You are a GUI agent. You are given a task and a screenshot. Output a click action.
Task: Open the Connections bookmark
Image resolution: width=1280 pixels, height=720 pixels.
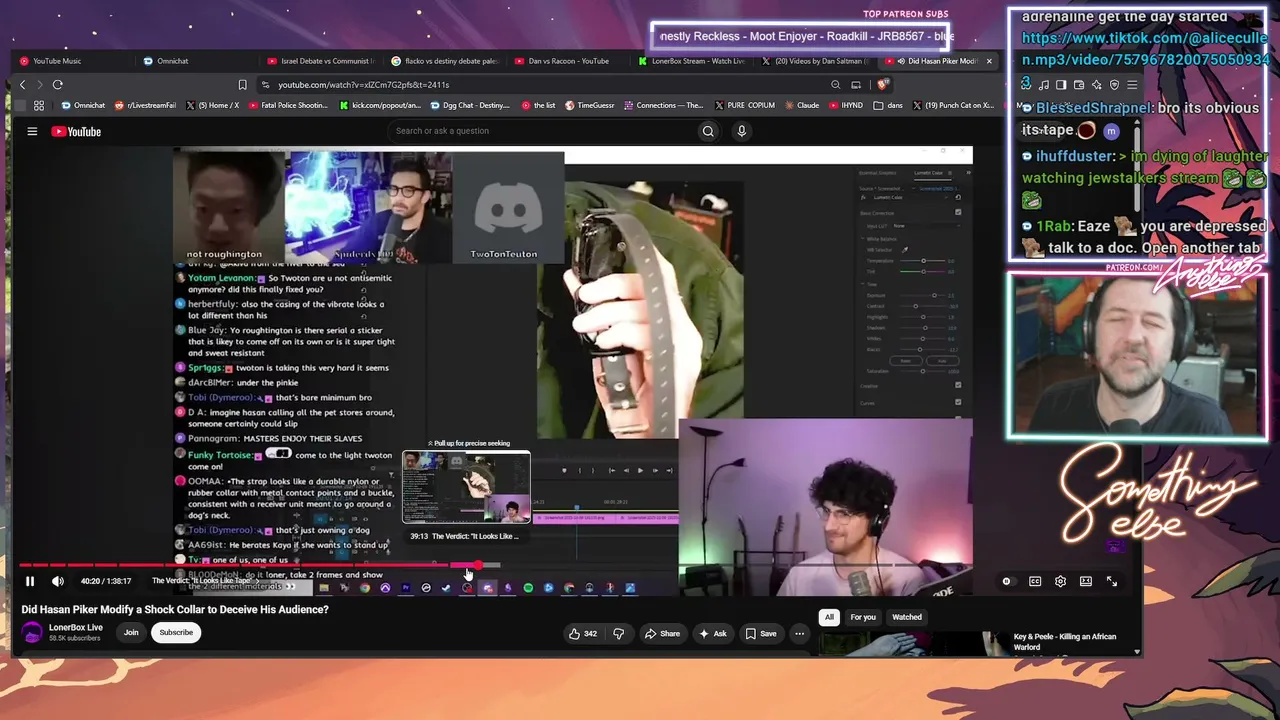664,106
